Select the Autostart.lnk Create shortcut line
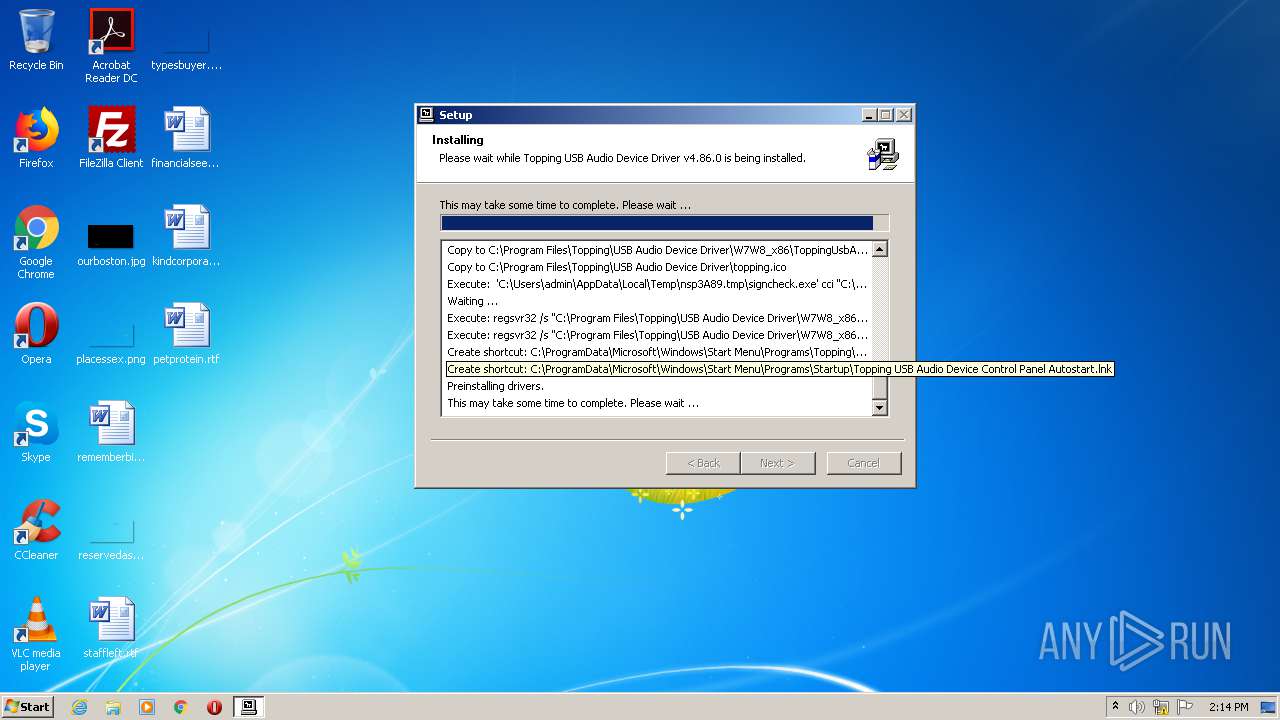Image resolution: width=1280 pixels, height=720 pixels. (780, 369)
